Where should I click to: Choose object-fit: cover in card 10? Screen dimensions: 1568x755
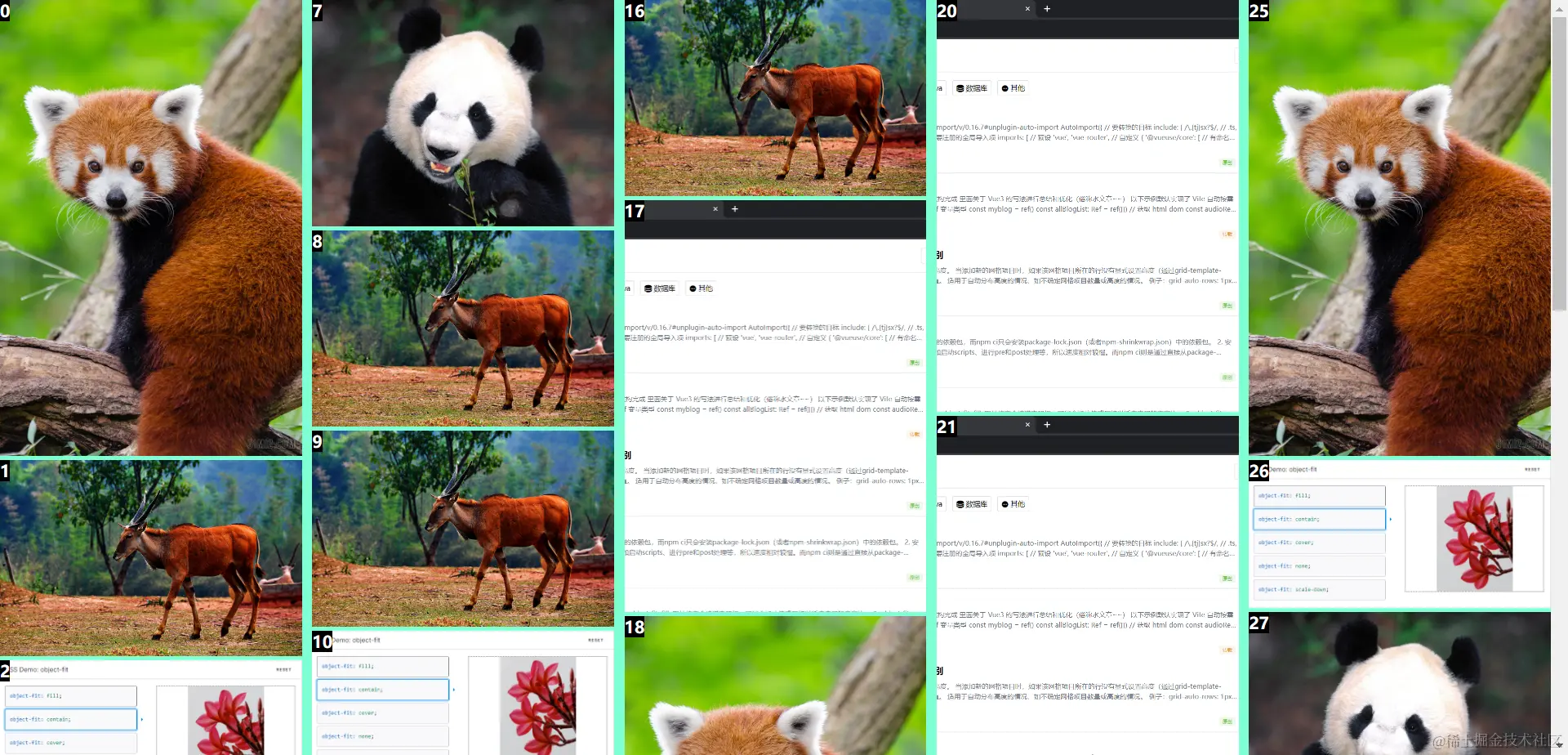pyautogui.click(x=382, y=713)
